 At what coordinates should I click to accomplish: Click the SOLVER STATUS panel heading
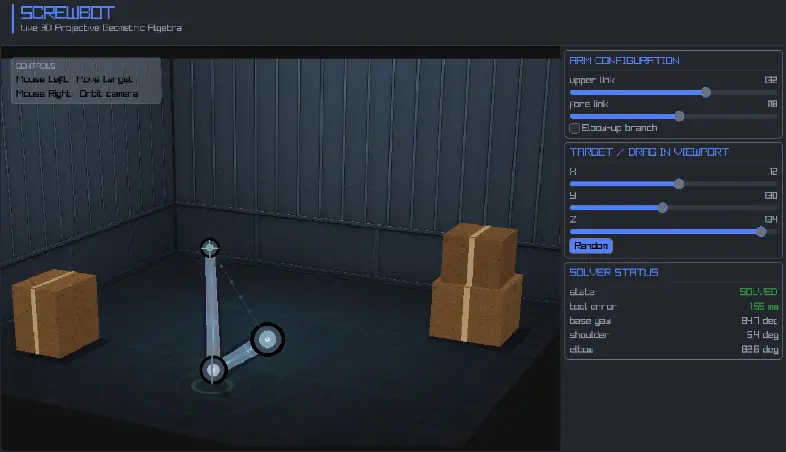pyautogui.click(x=614, y=272)
